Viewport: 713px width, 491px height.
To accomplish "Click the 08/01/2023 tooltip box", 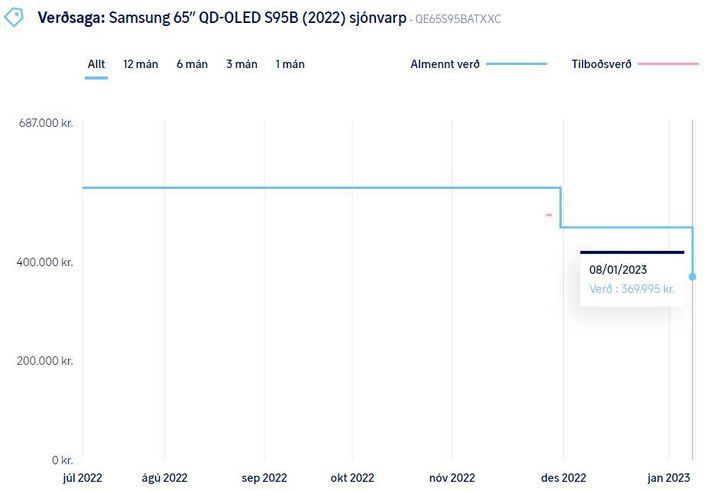I will click(x=632, y=279).
